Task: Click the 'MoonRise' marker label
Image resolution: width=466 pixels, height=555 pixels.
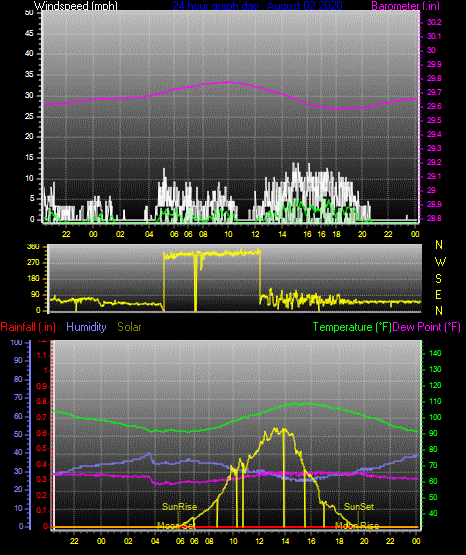Action: pos(357,526)
